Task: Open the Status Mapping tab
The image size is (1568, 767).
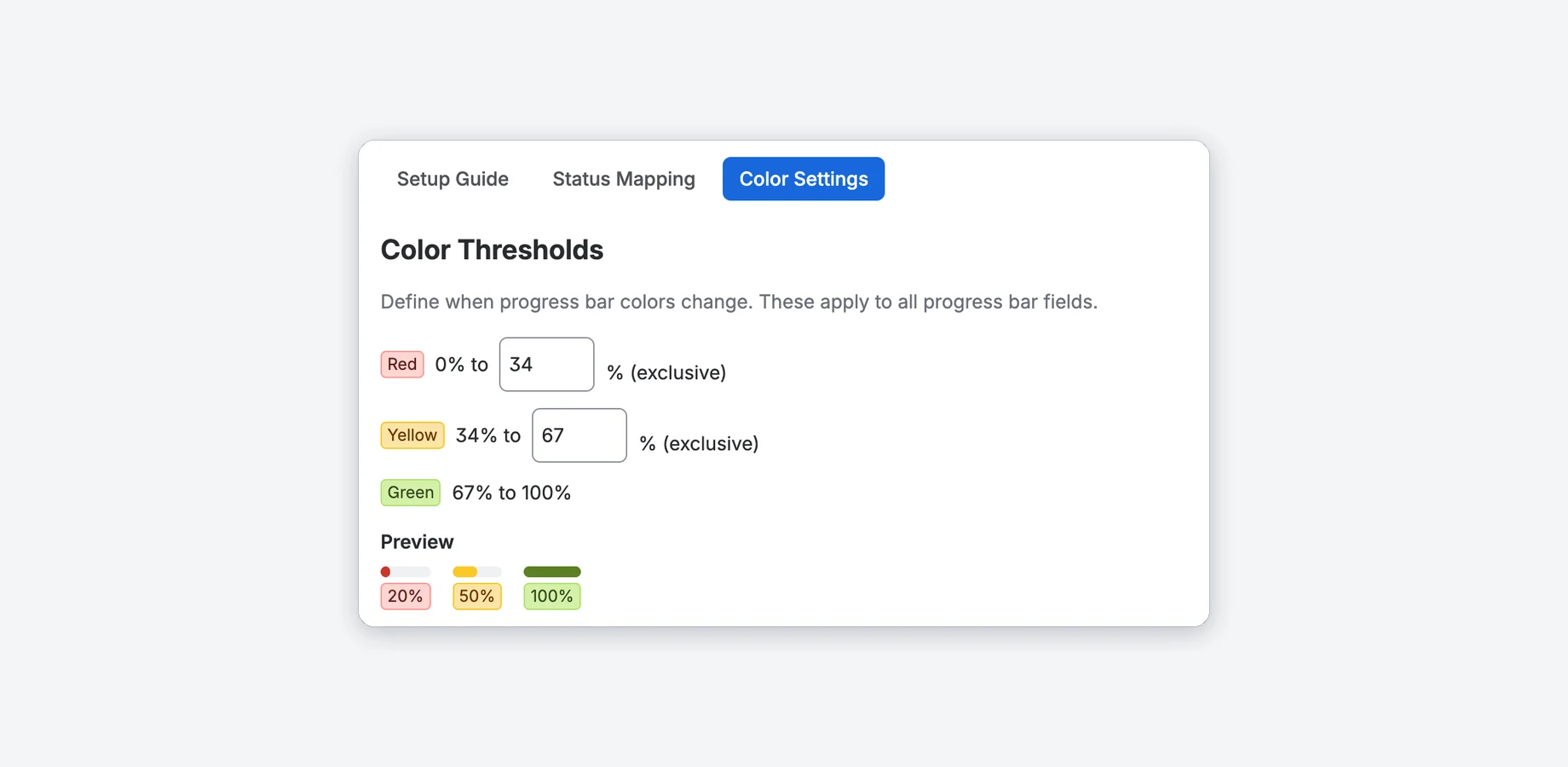Action: click(624, 179)
